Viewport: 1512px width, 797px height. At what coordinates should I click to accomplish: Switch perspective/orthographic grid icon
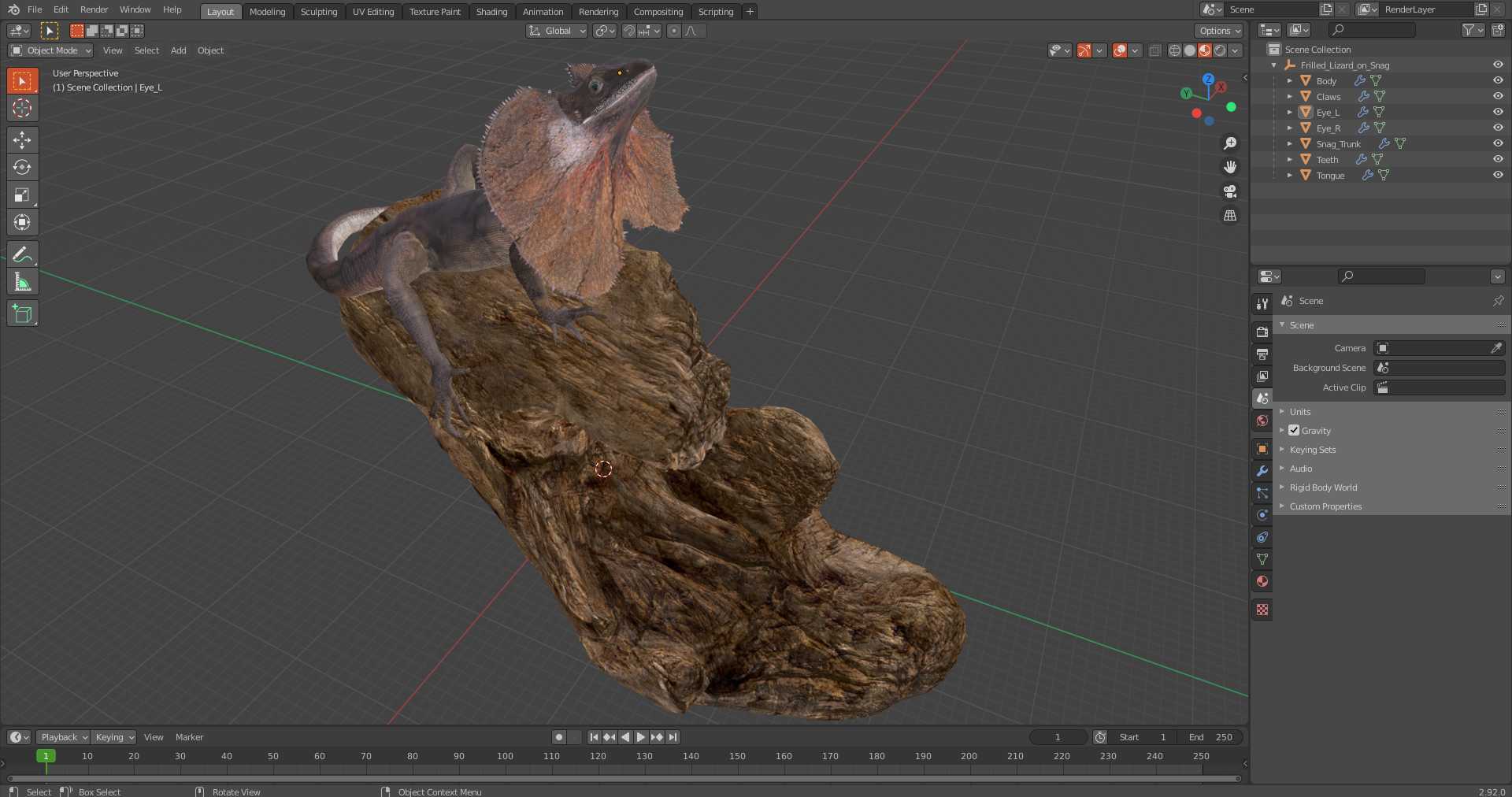(x=1229, y=215)
